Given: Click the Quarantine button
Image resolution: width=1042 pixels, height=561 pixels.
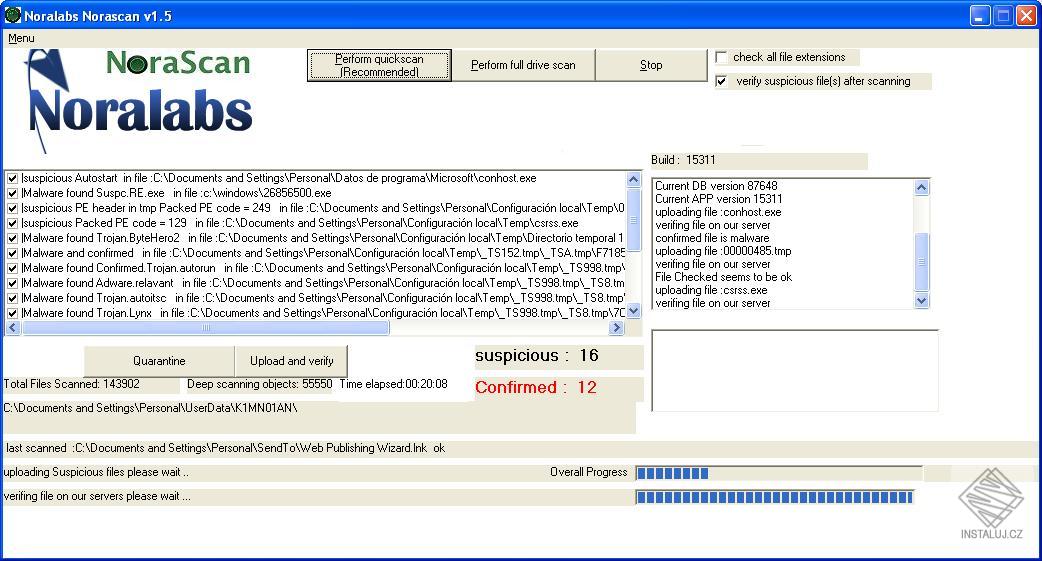Looking at the screenshot, I should [159, 361].
